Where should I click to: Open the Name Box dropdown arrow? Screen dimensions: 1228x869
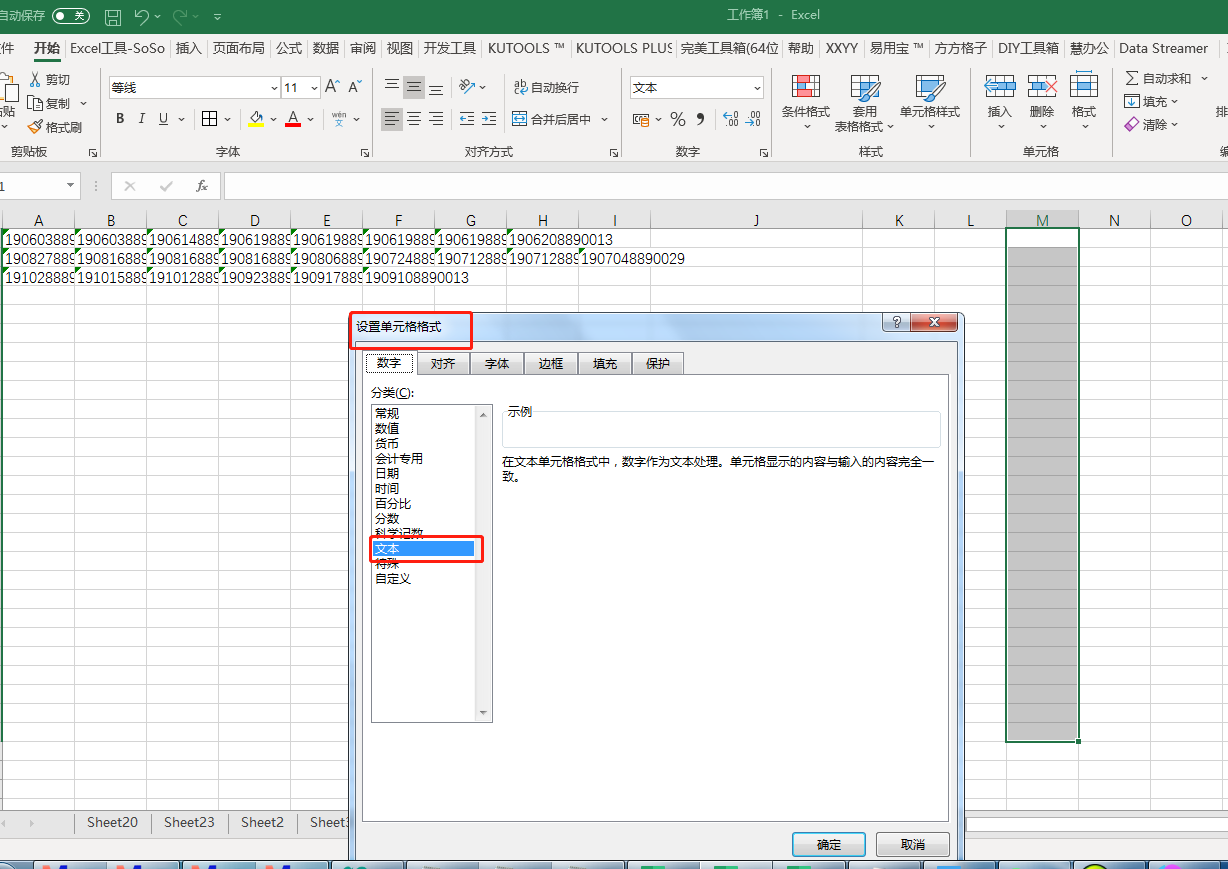70,186
